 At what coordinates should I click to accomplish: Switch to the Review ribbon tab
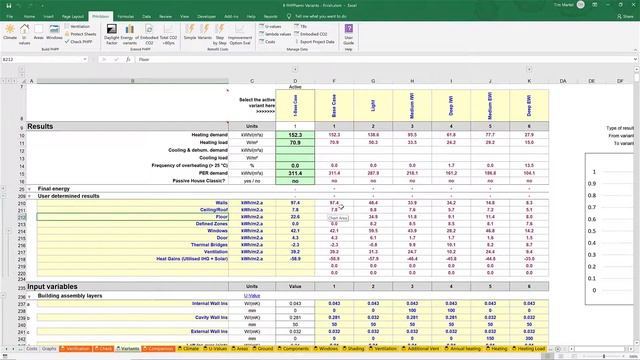pos(165,16)
